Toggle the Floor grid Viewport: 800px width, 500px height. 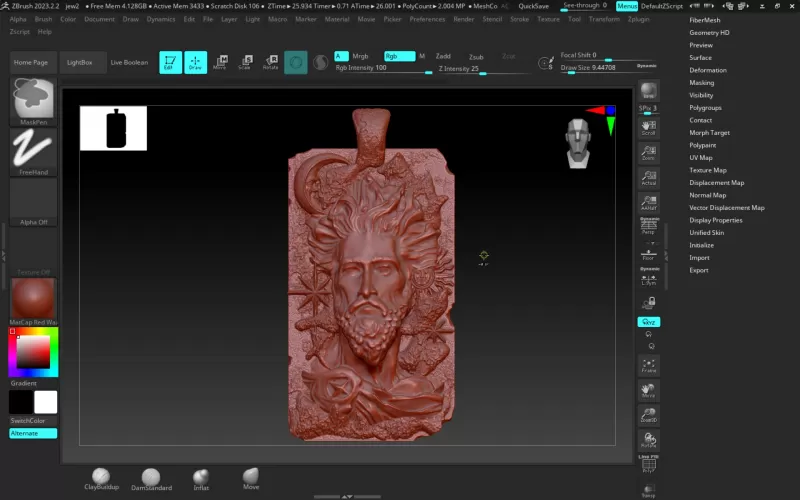pyautogui.click(x=648, y=254)
